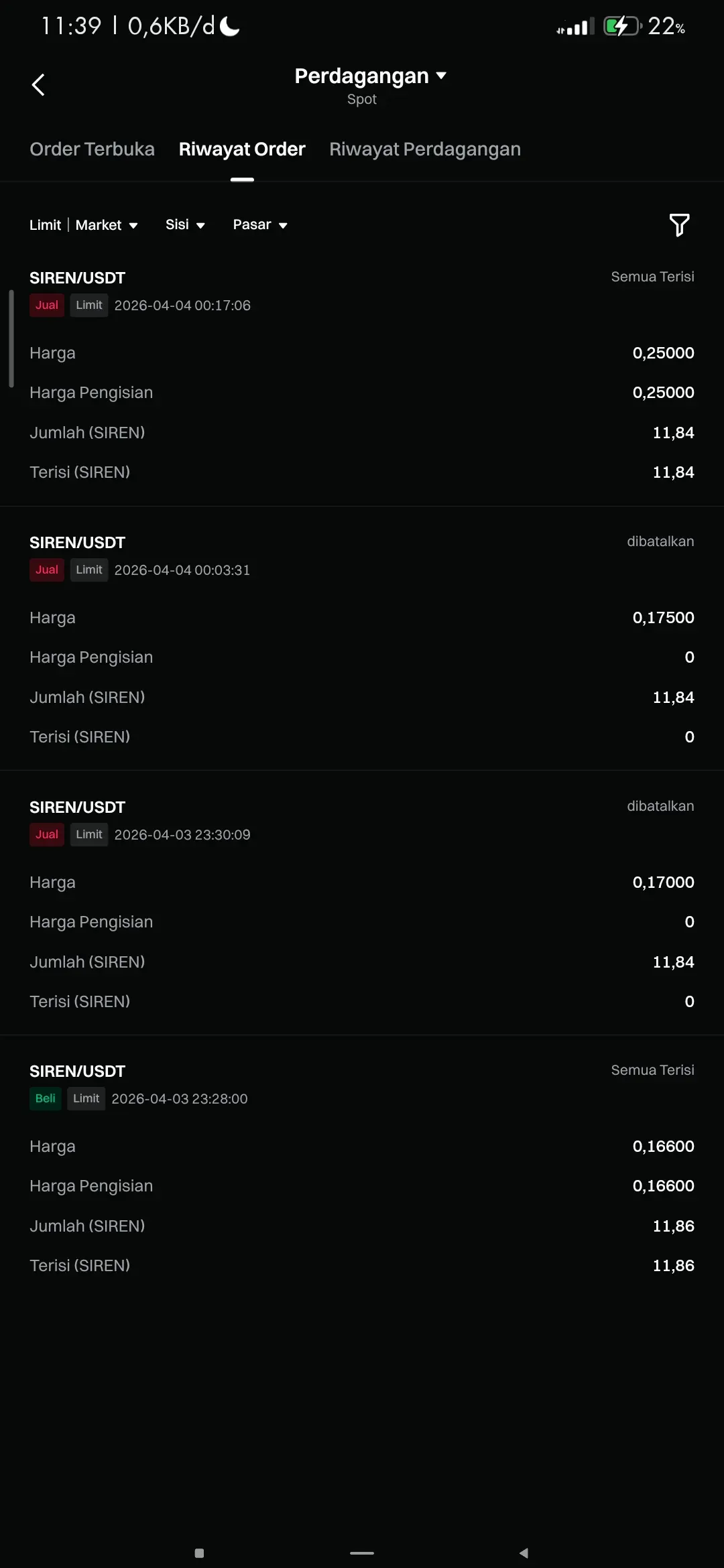Tap the Android back triangle icon

point(524,1553)
